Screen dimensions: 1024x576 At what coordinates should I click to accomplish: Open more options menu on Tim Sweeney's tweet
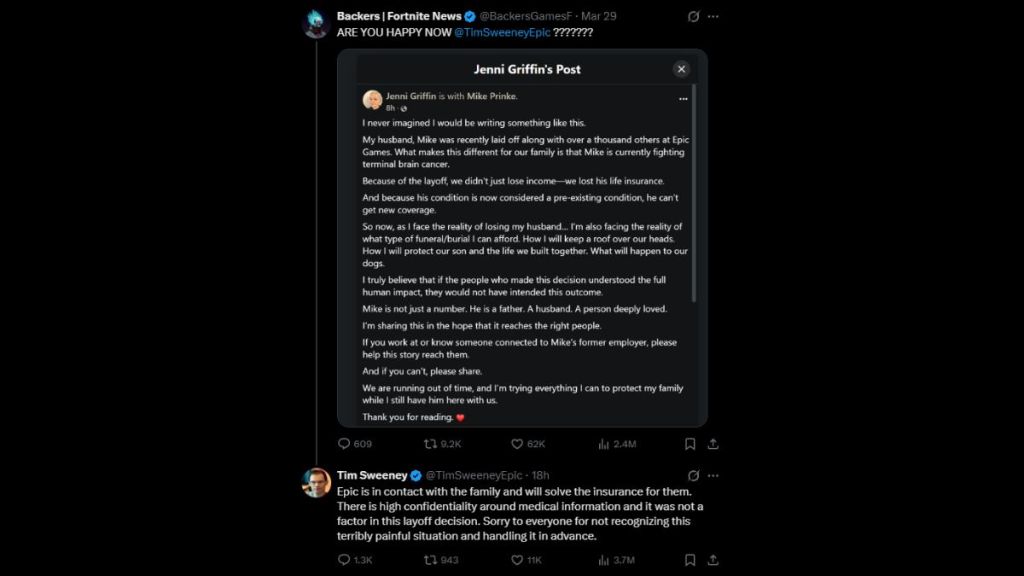(x=713, y=475)
